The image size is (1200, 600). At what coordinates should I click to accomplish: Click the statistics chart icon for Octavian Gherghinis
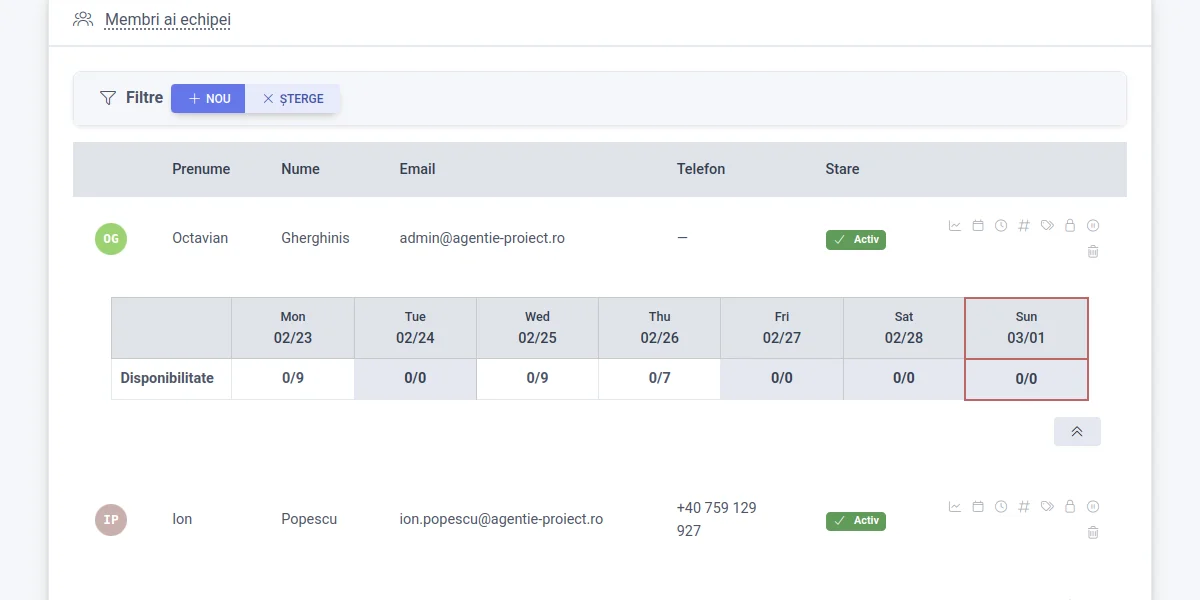tap(954, 225)
